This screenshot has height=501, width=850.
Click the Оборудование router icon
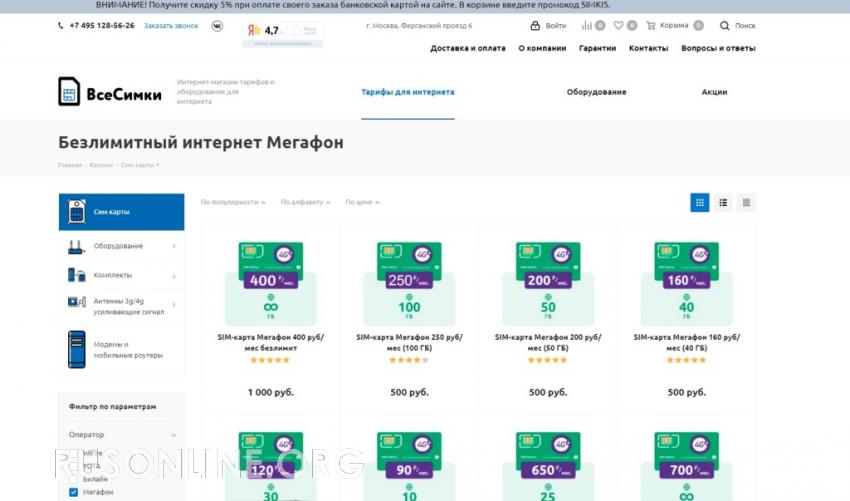76,247
